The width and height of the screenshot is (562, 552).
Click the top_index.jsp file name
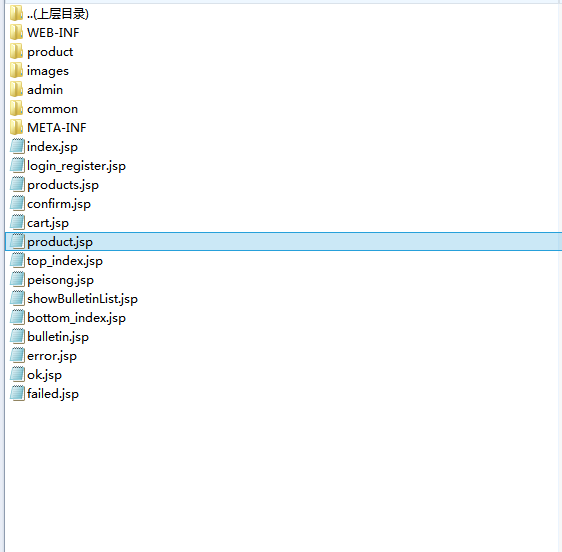click(x=65, y=261)
